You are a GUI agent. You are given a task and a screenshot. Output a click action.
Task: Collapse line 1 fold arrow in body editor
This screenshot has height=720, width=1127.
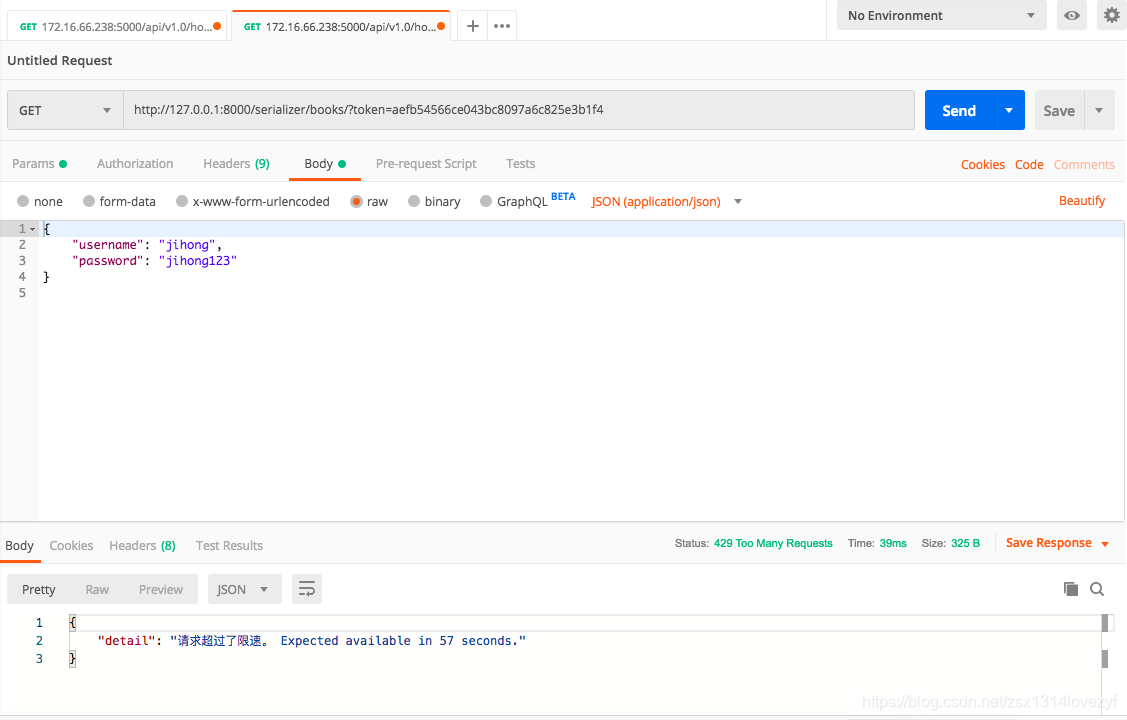pos(32,229)
